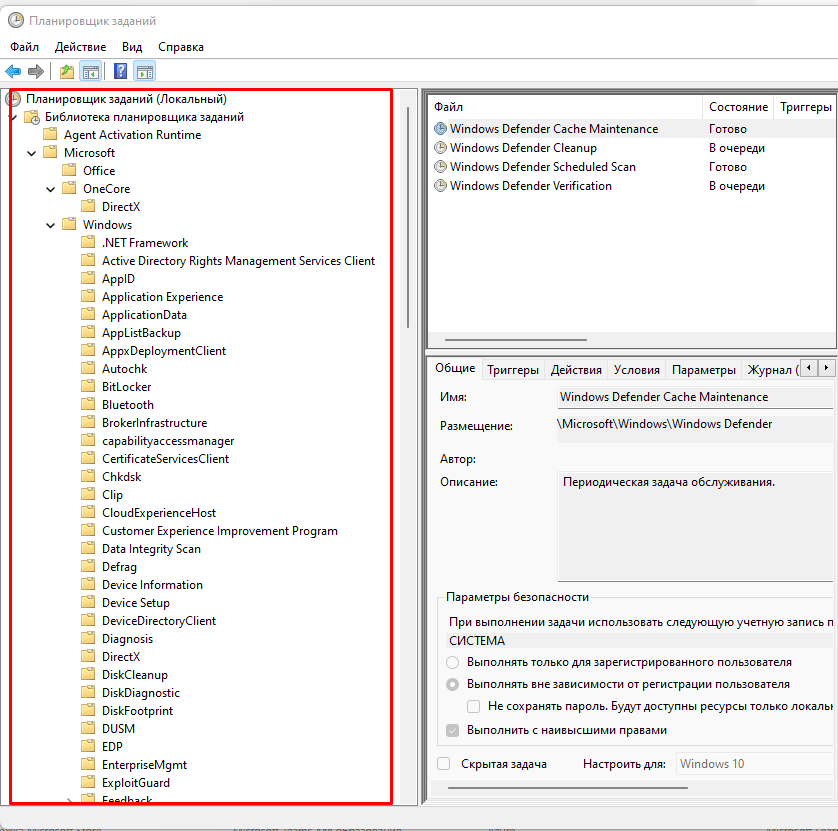Image resolution: width=838 pixels, height=831 pixels.
Task: Click the folder icon next to DiskCleanup
Action: (88, 674)
